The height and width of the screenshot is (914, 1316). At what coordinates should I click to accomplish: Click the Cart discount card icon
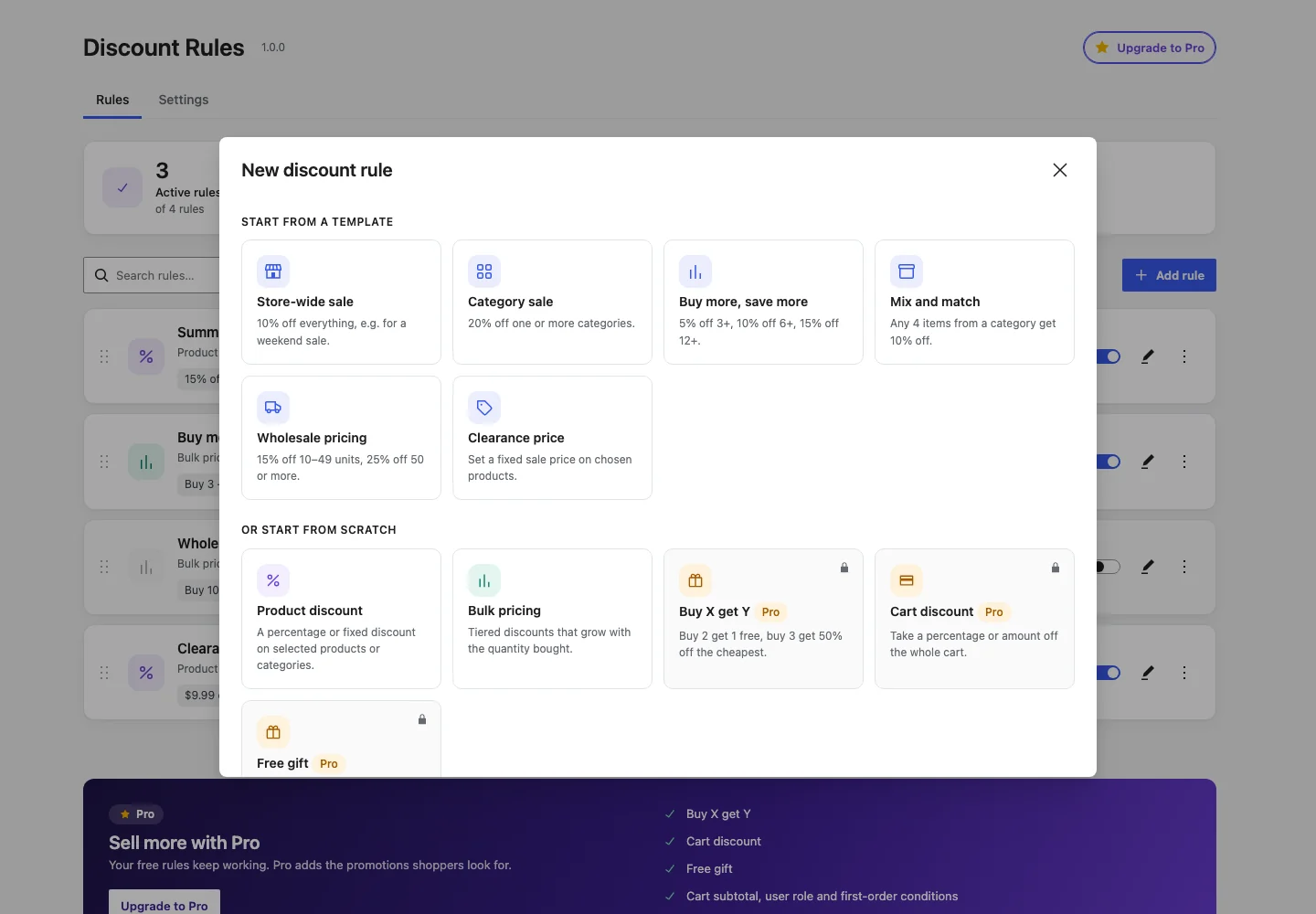tap(907, 580)
